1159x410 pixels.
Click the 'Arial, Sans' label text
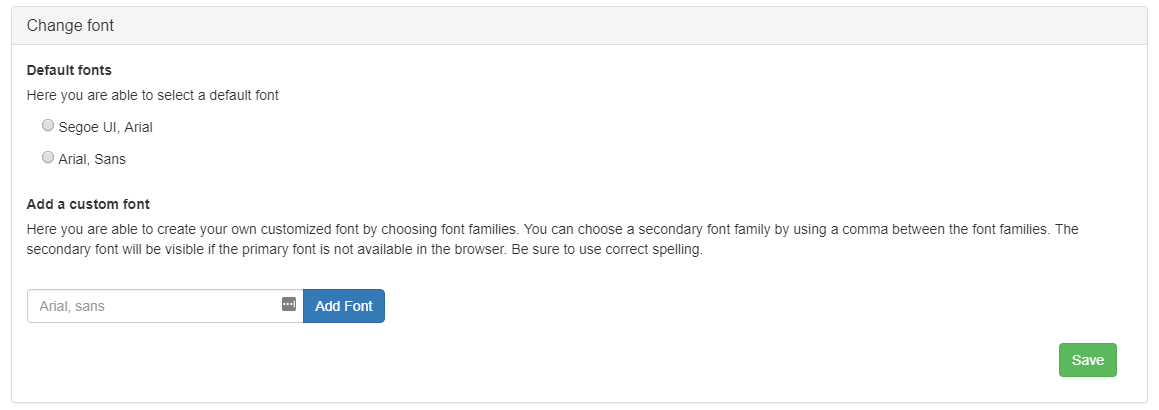(92, 158)
